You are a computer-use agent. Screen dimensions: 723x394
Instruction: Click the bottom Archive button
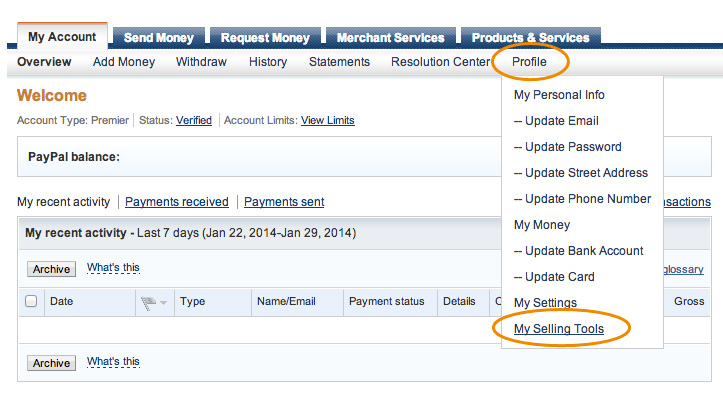[51, 363]
